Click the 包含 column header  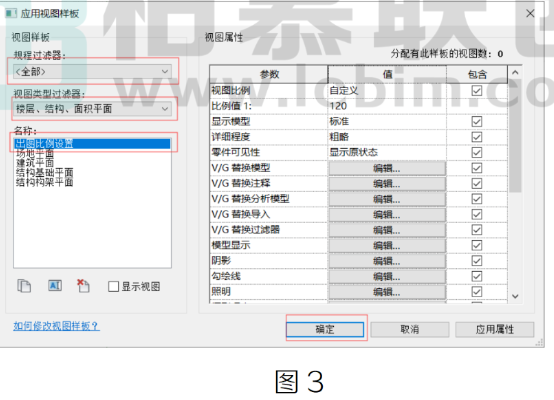[477, 74]
